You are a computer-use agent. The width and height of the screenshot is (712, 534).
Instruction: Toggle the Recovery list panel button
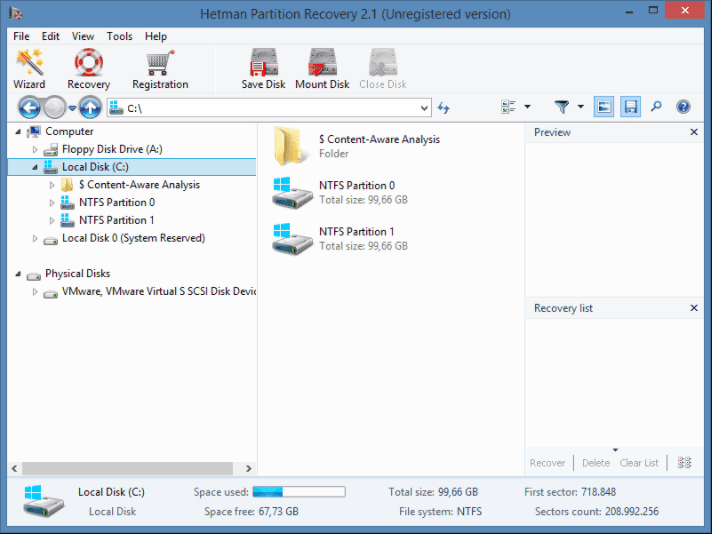click(630, 107)
